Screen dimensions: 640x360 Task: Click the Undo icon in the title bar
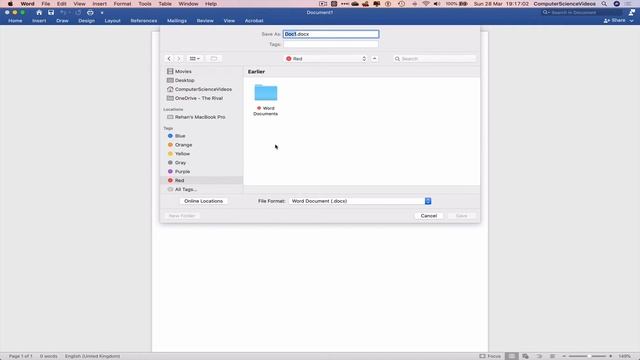pyautogui.click(x=64, y=13)
